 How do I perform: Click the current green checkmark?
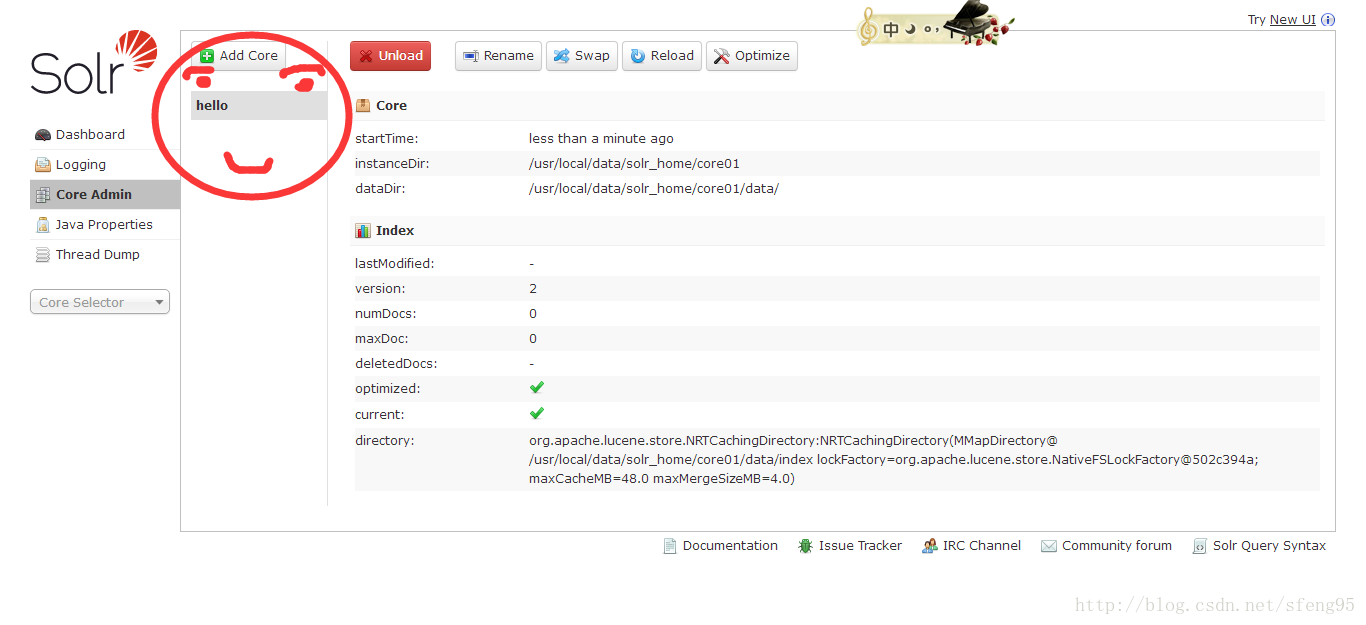tap(537, 413)
